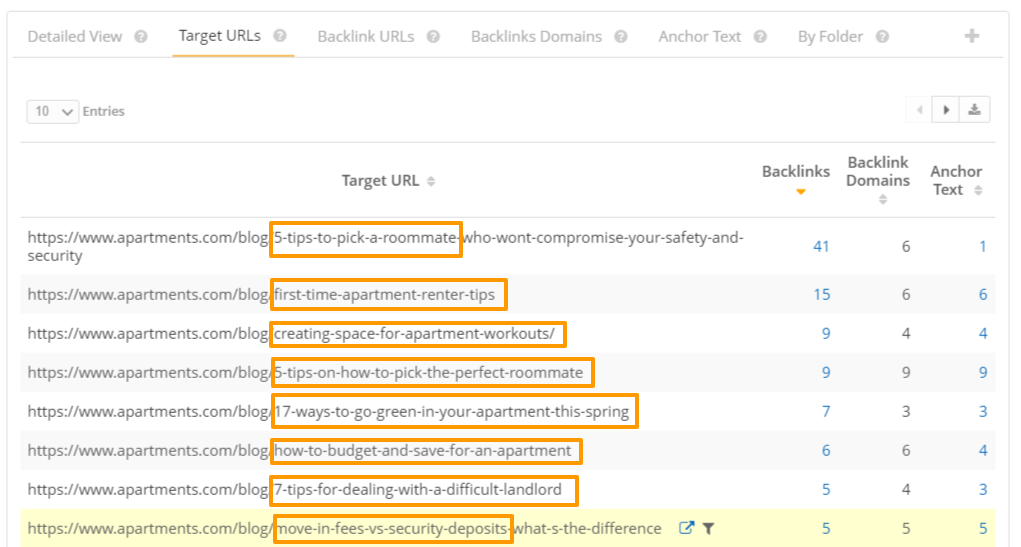The image size is (1021, 547).
Task: Add a new tab with the plus icon
Action: (x=972, y=36)
